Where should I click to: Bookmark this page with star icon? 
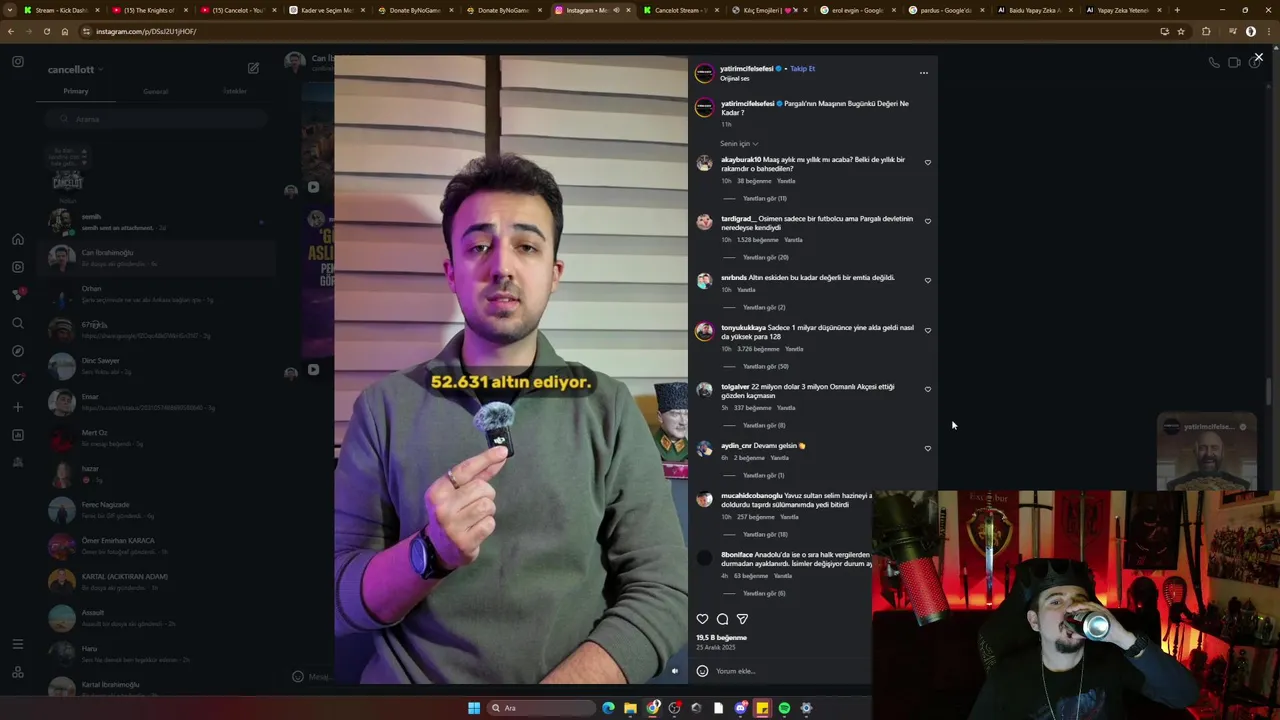[x=1181, y=31]
